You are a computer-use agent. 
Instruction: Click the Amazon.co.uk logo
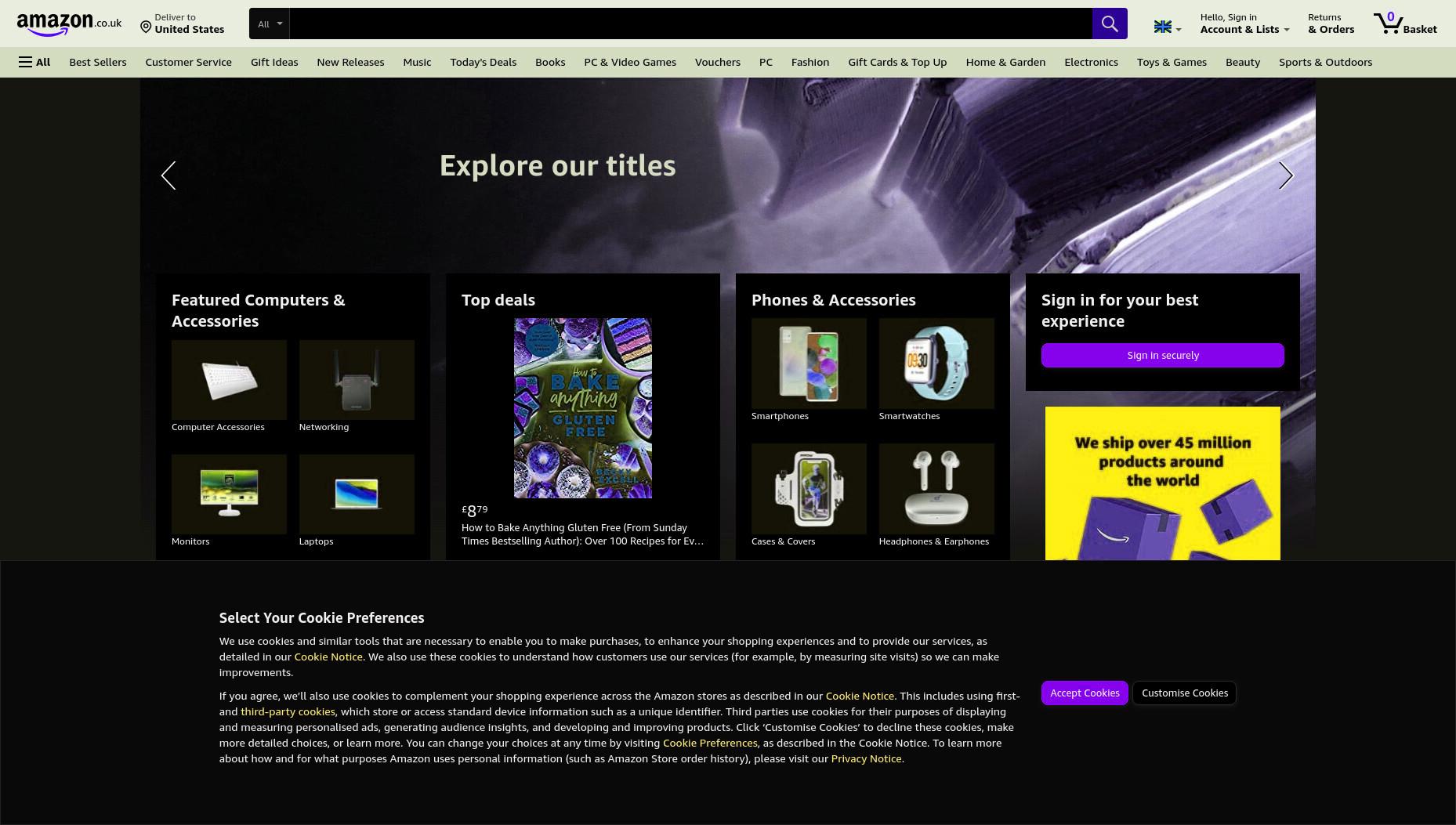tap(69, 24)
